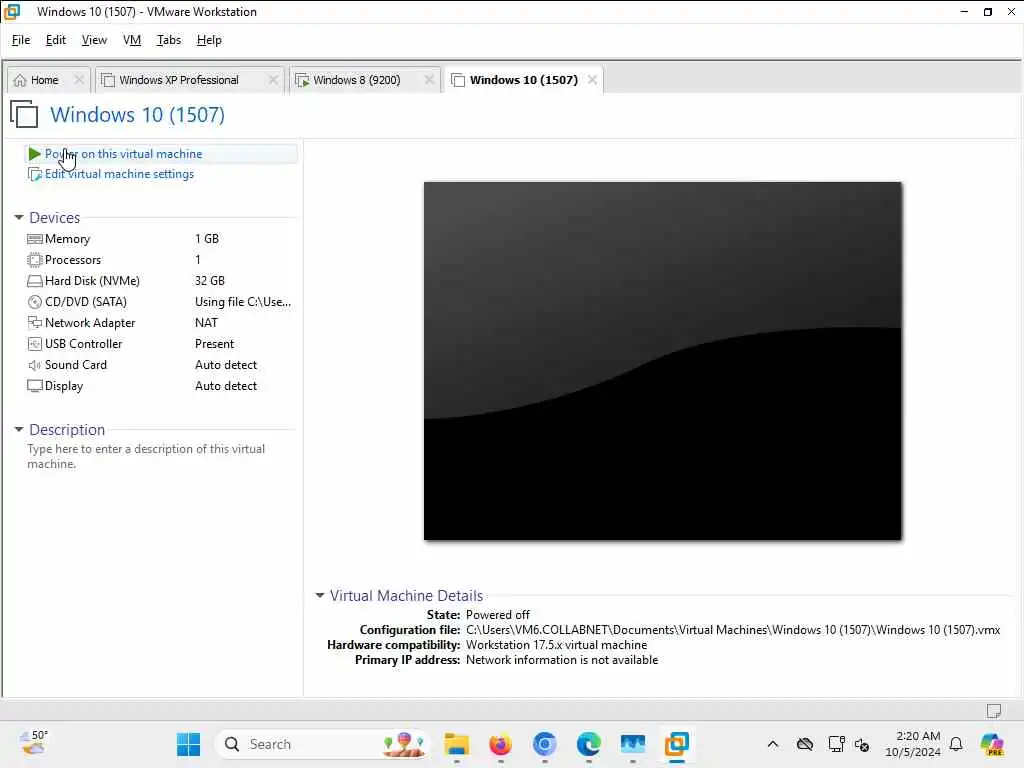Click the Edit virtual machine settings icon
1024x768 pixels.
coord(35,174)
